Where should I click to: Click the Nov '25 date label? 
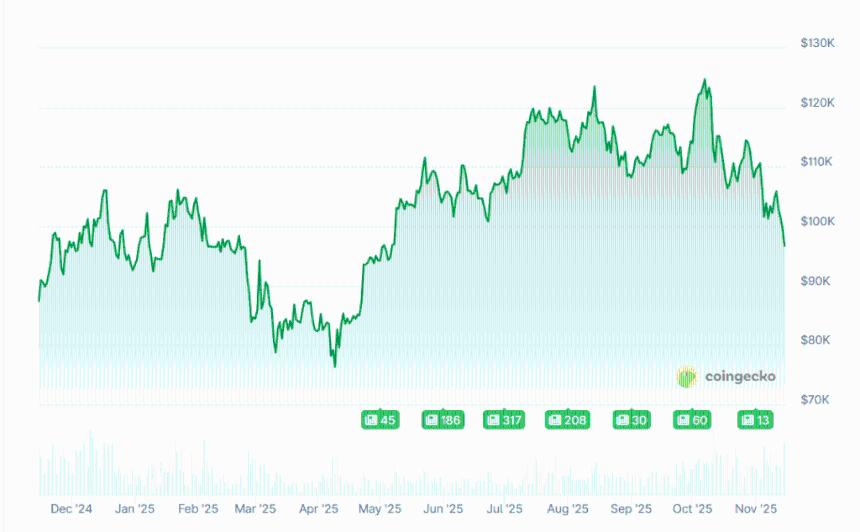(755, 509)
